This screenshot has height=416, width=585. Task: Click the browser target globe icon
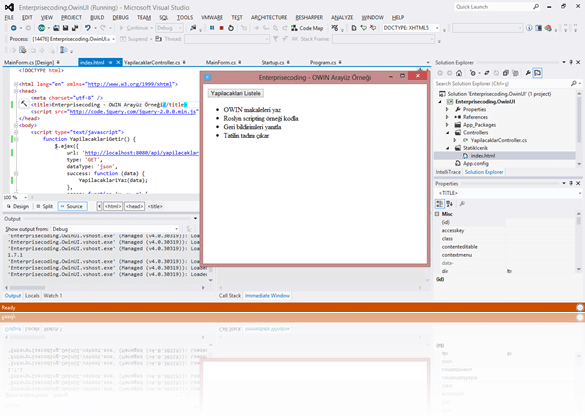[41, 28]
